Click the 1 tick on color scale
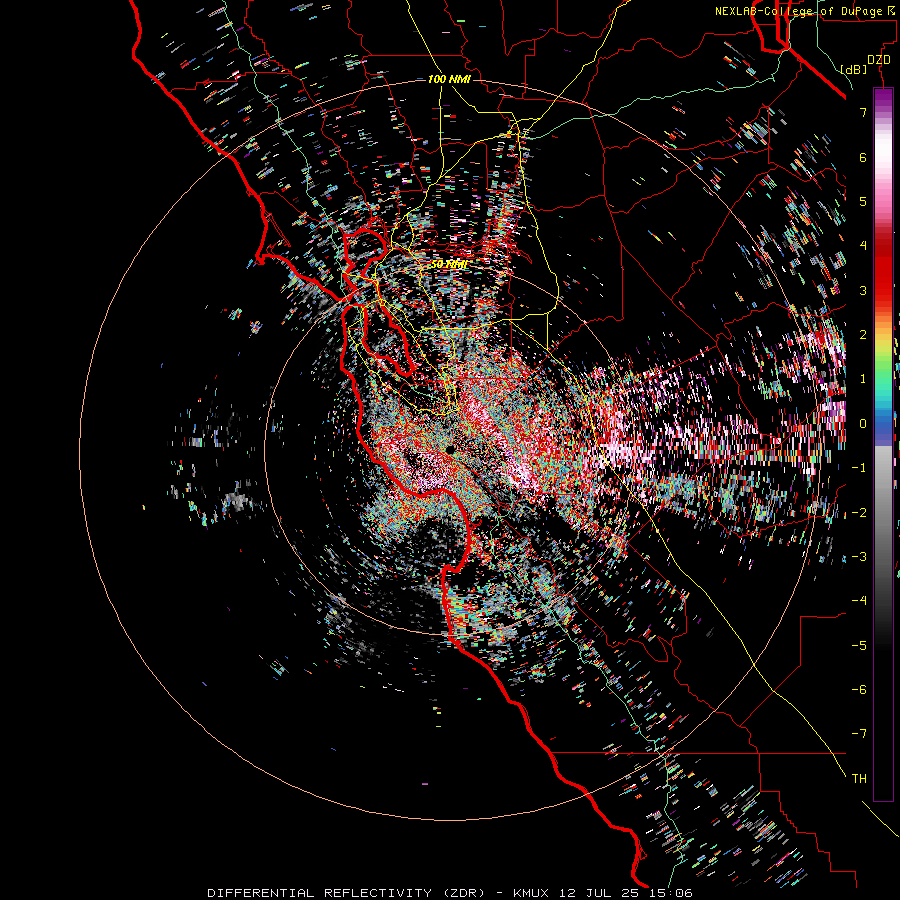Screen dimensions: 900x900 [863, 379]
